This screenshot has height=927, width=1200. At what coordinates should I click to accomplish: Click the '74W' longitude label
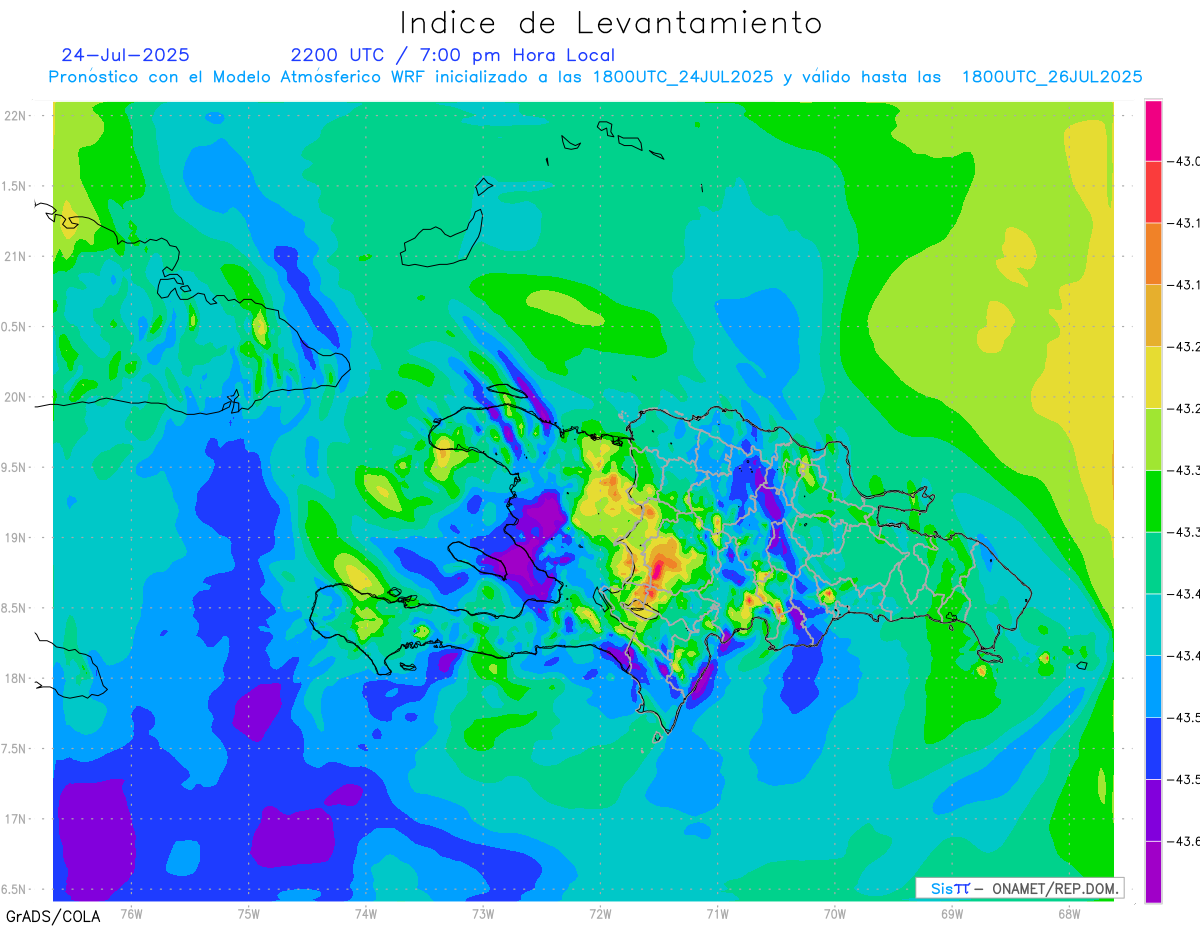365,913
